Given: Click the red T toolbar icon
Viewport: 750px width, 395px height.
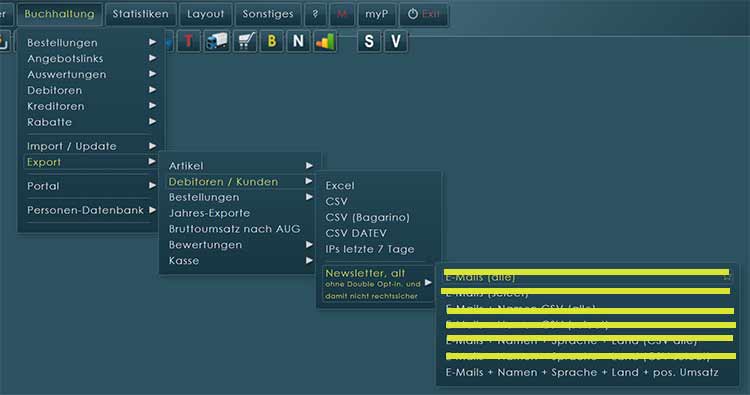Looking at the screenshot, I should coord(189,42).
